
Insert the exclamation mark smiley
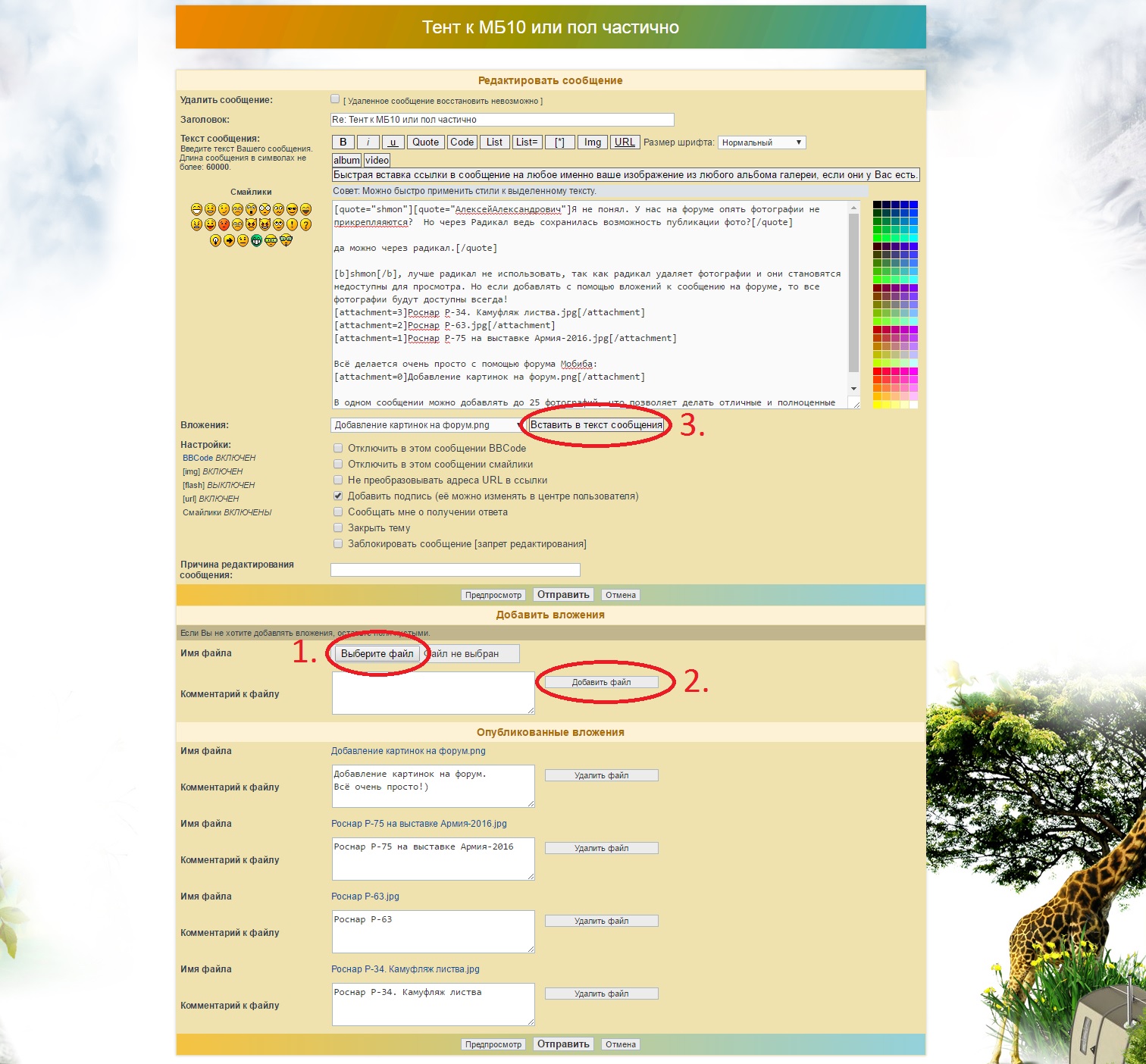click(x=292, y=224)
